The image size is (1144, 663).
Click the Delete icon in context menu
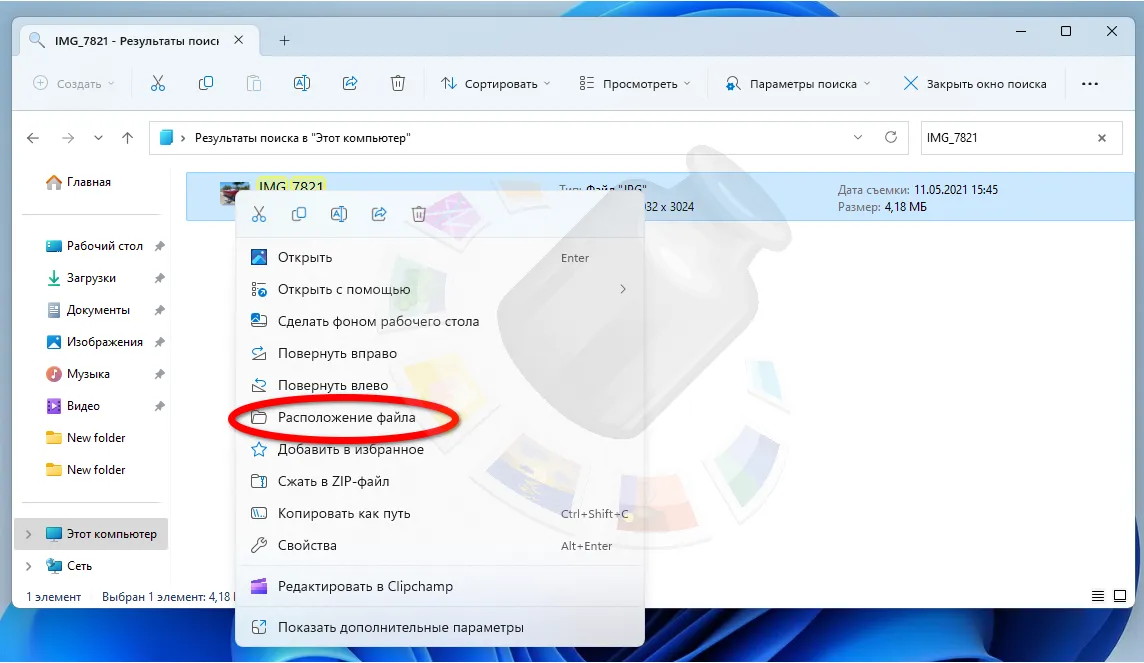pyautogui.click(x=419, y=214)
